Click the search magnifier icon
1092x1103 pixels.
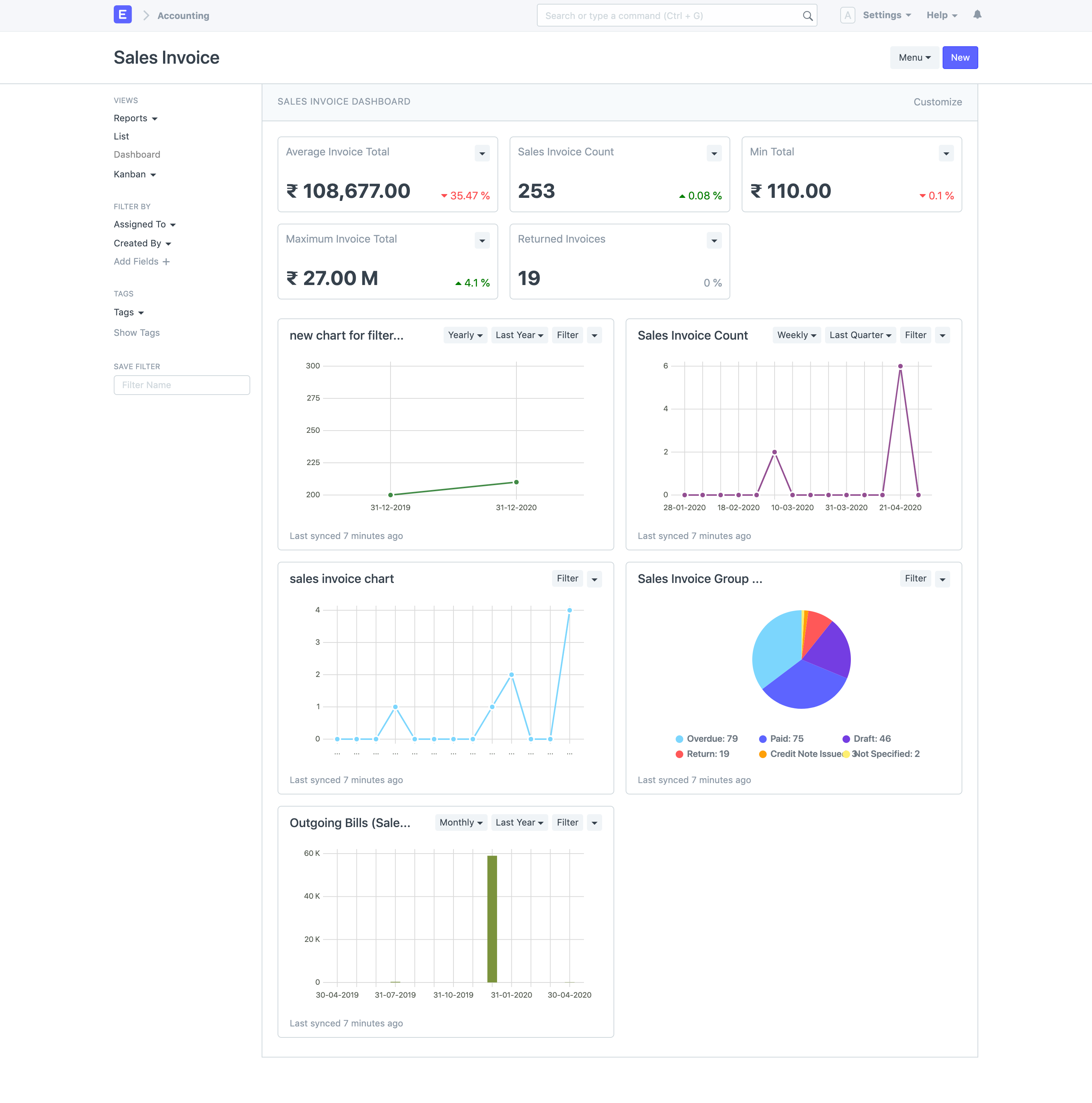pyautogui.click(x=807, y=16)
